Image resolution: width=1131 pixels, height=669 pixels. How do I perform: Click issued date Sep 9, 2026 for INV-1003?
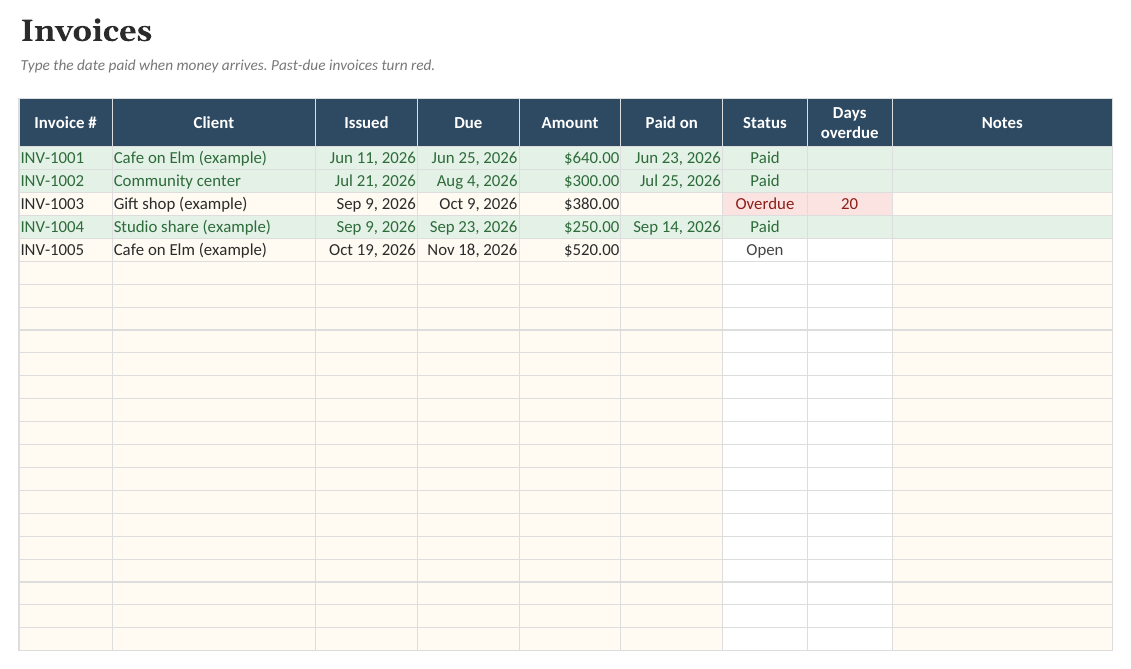pyautogui.click(x=366, y=204)
